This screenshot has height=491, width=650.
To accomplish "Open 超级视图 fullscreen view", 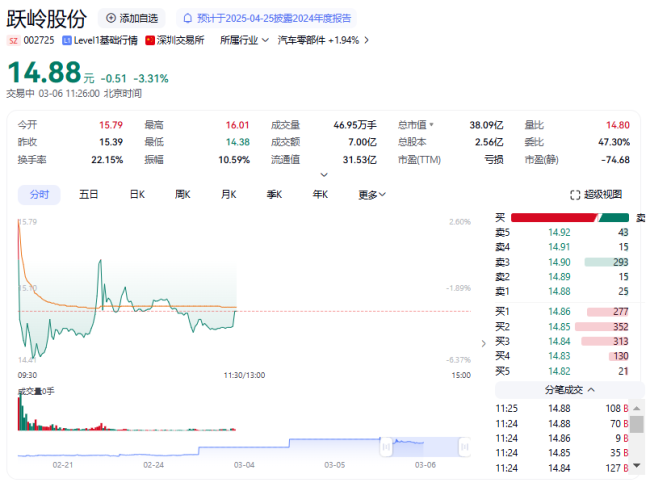I will point(596,194).
